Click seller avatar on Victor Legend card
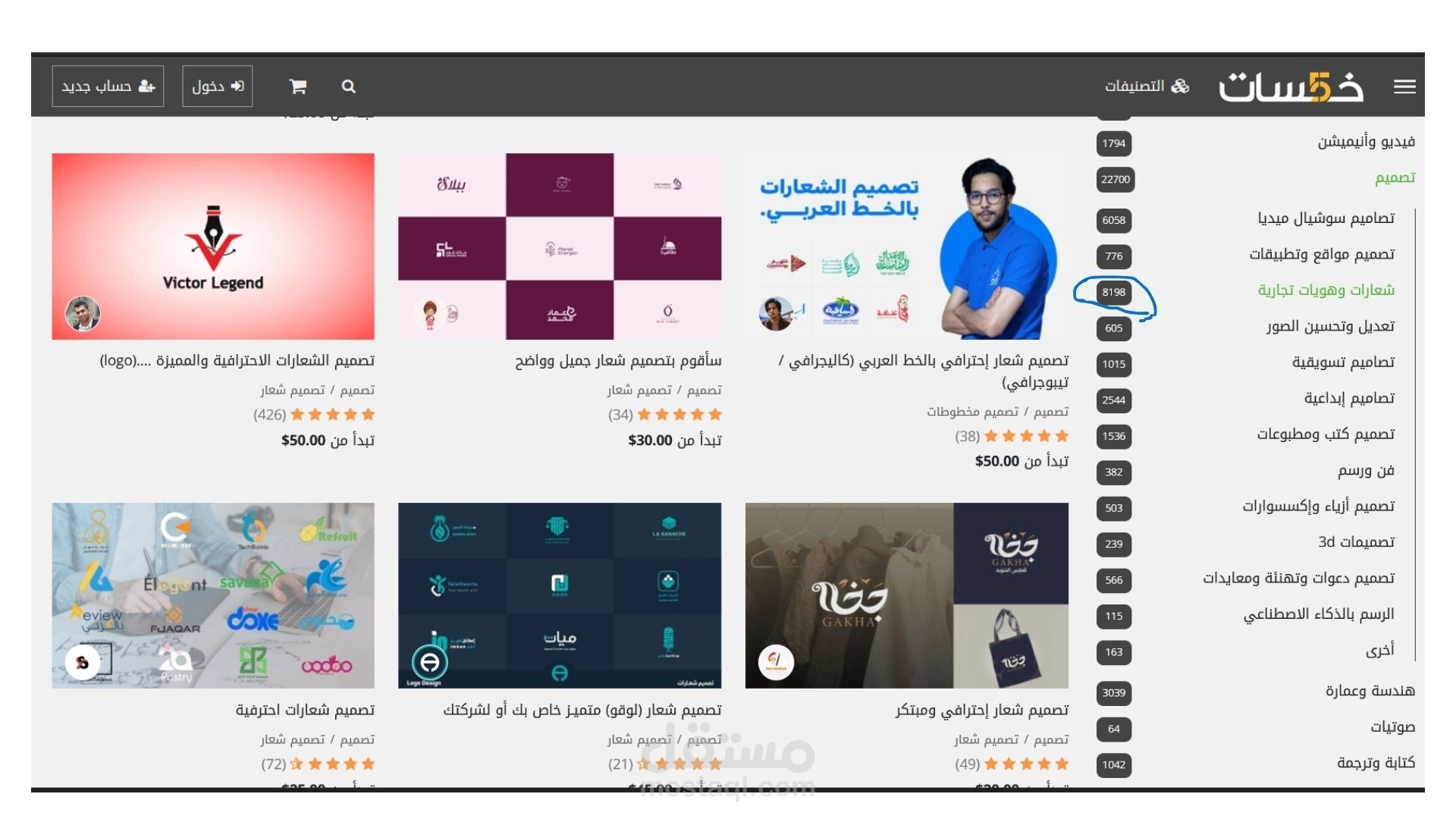Image resolution: width=1456 pixels, height=819 pixels. pos(83,313)
